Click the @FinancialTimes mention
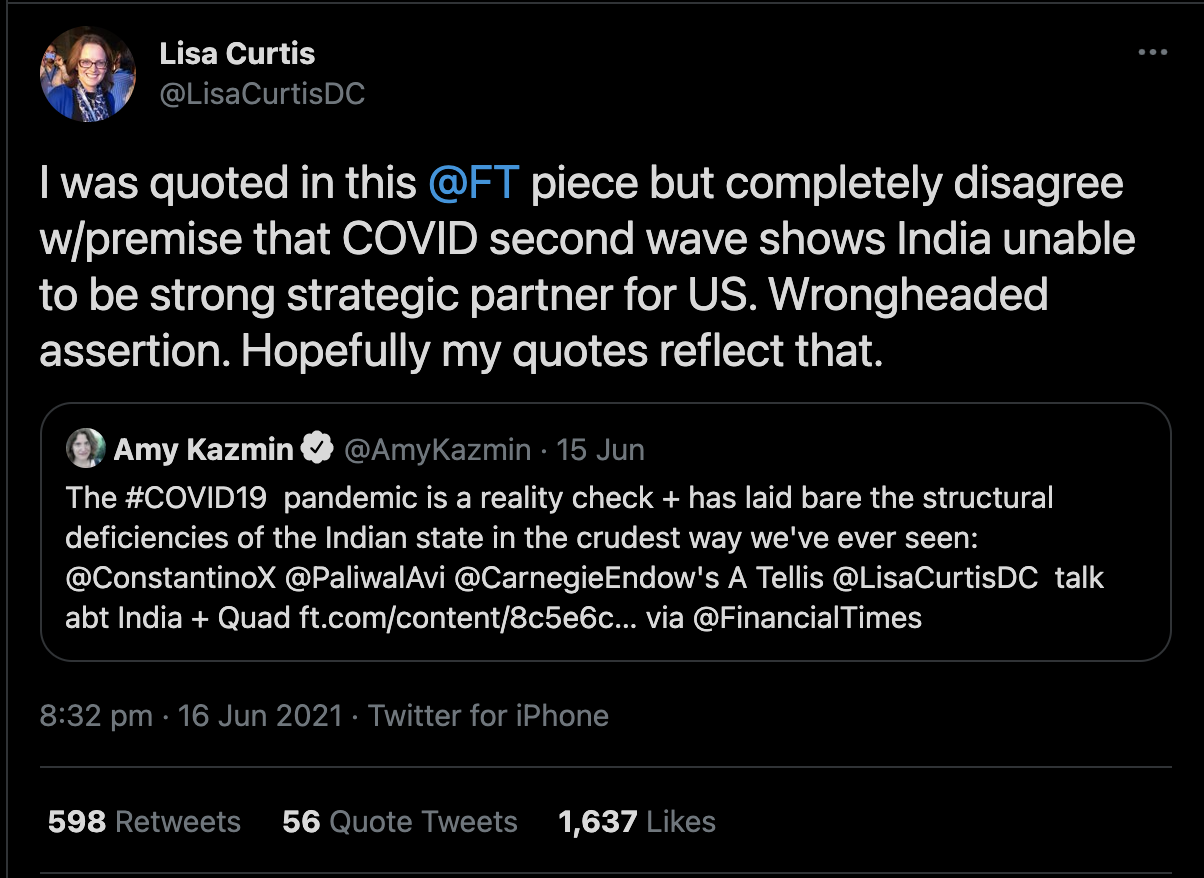 (x=807, y=617)
